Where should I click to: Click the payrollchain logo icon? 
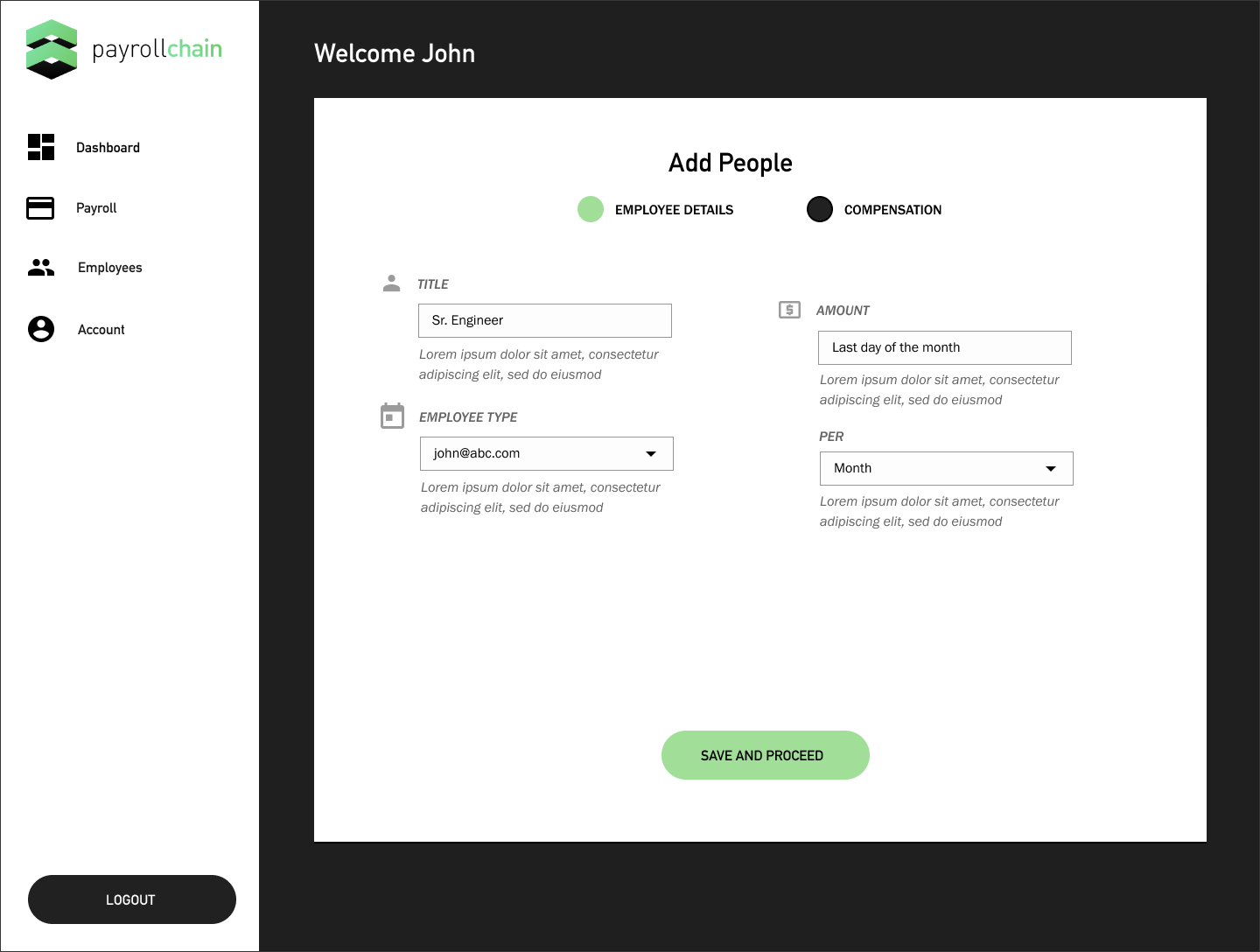tap(52, 50)
